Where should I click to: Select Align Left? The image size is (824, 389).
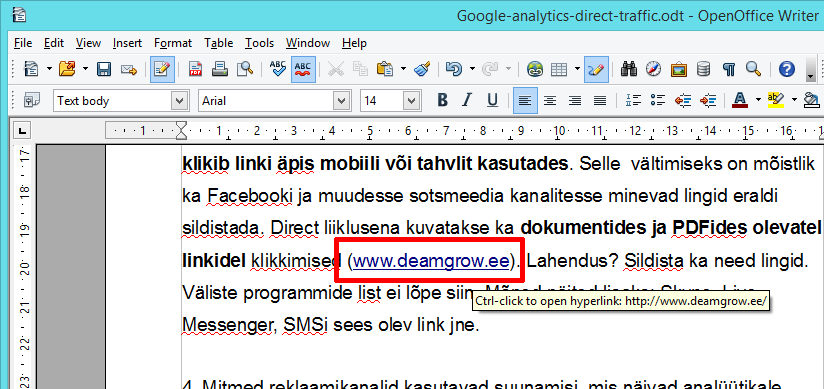(x=526, y=100)
